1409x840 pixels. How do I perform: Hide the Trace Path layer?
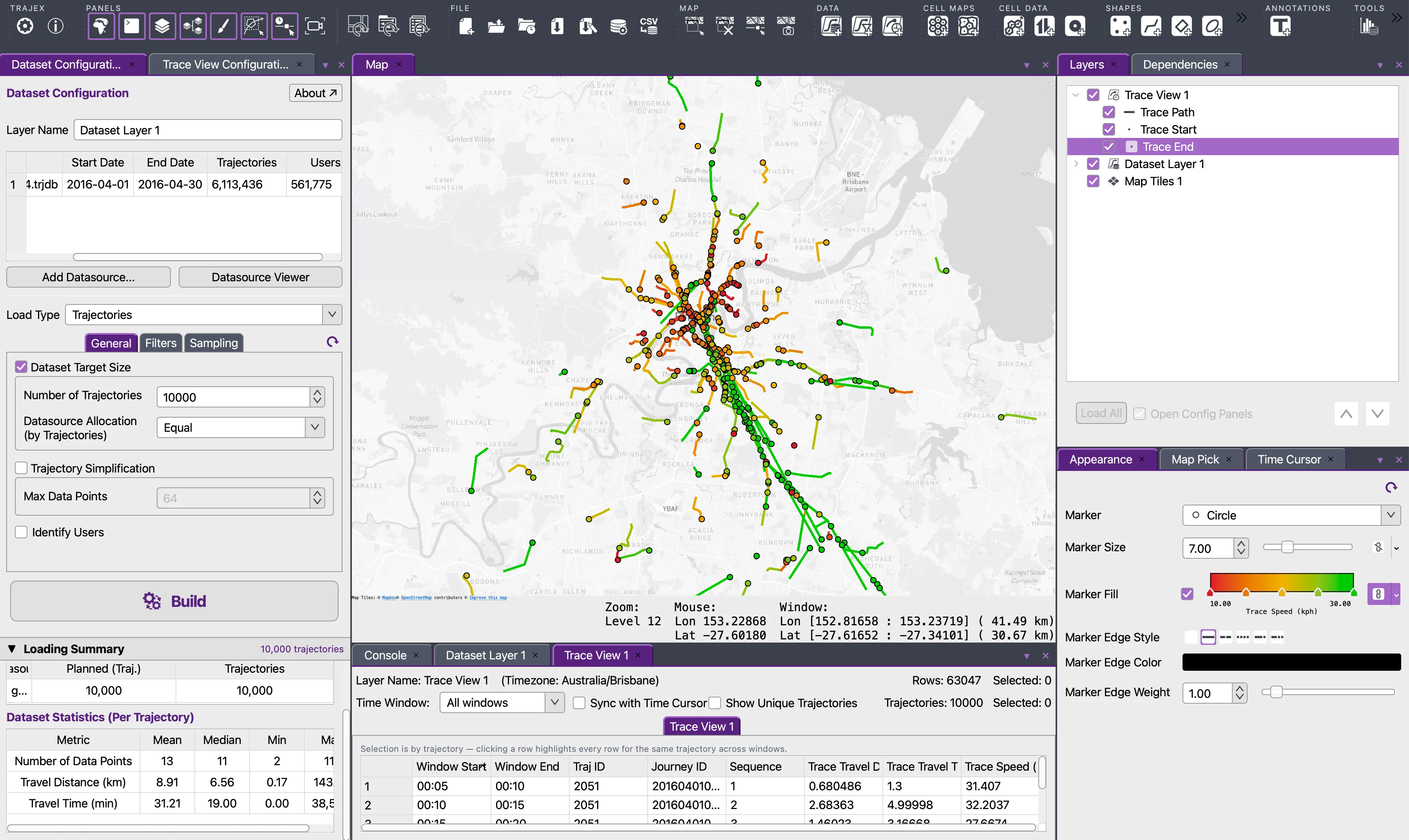point(1108,112)
